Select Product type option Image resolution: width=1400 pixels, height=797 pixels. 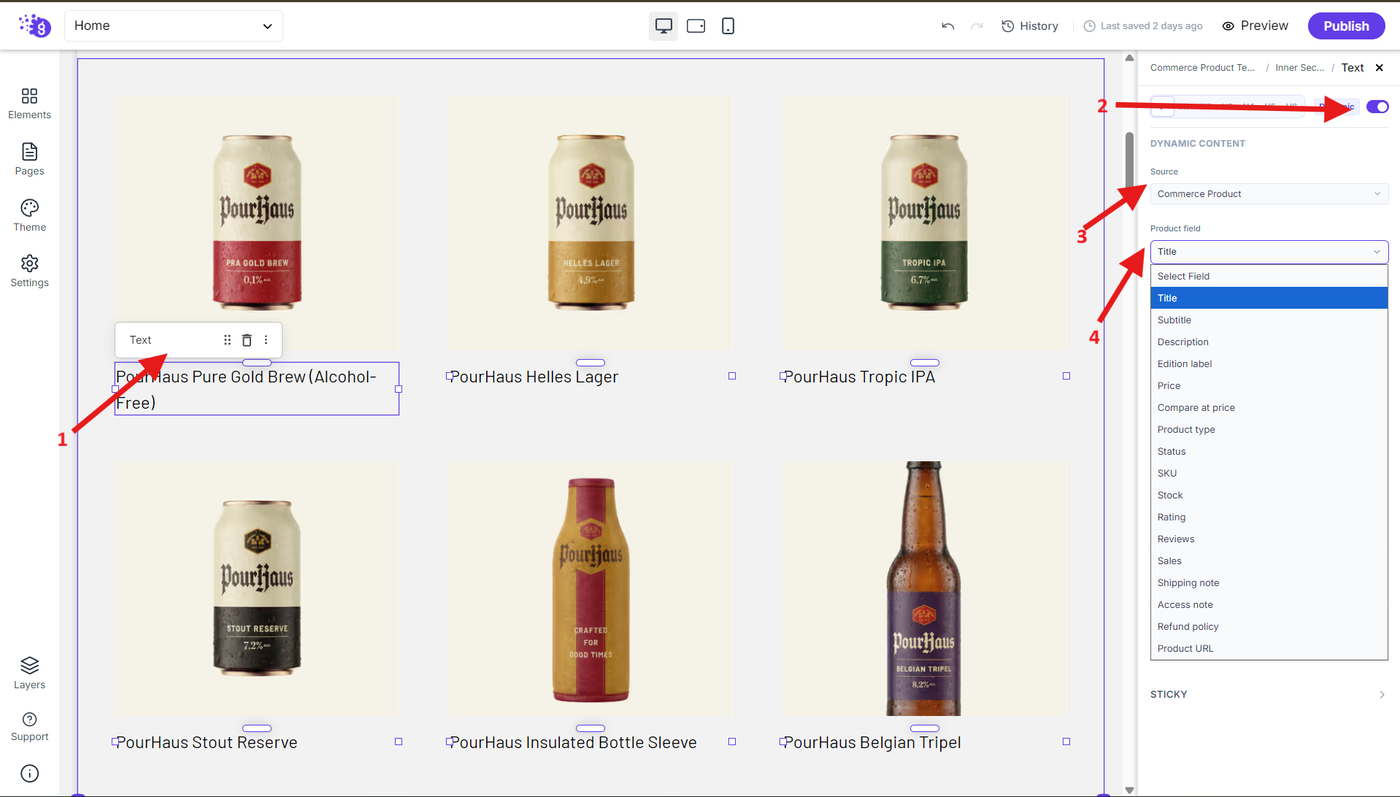(x=1269, y=430)
